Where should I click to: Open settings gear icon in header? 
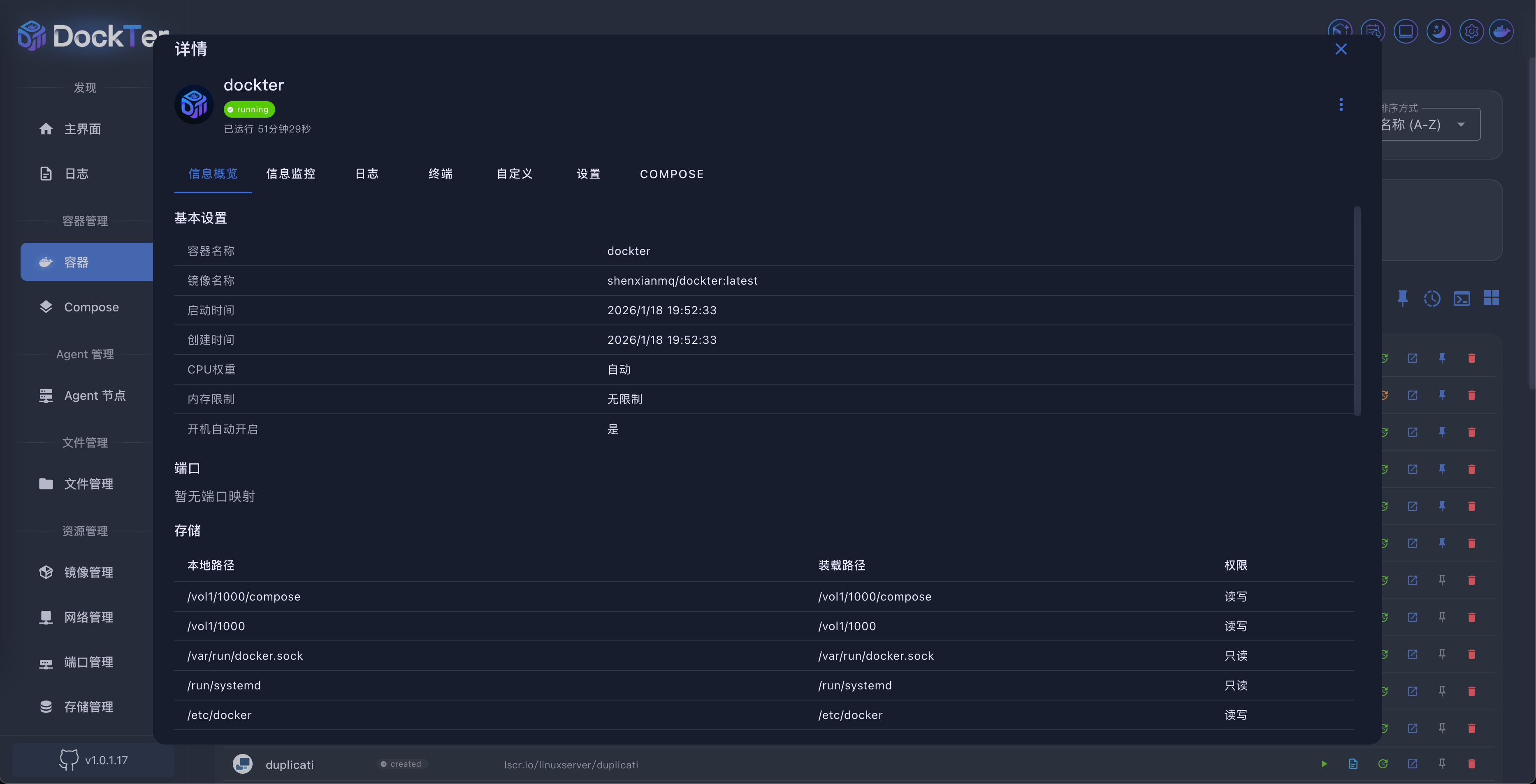coord(1471,31)
